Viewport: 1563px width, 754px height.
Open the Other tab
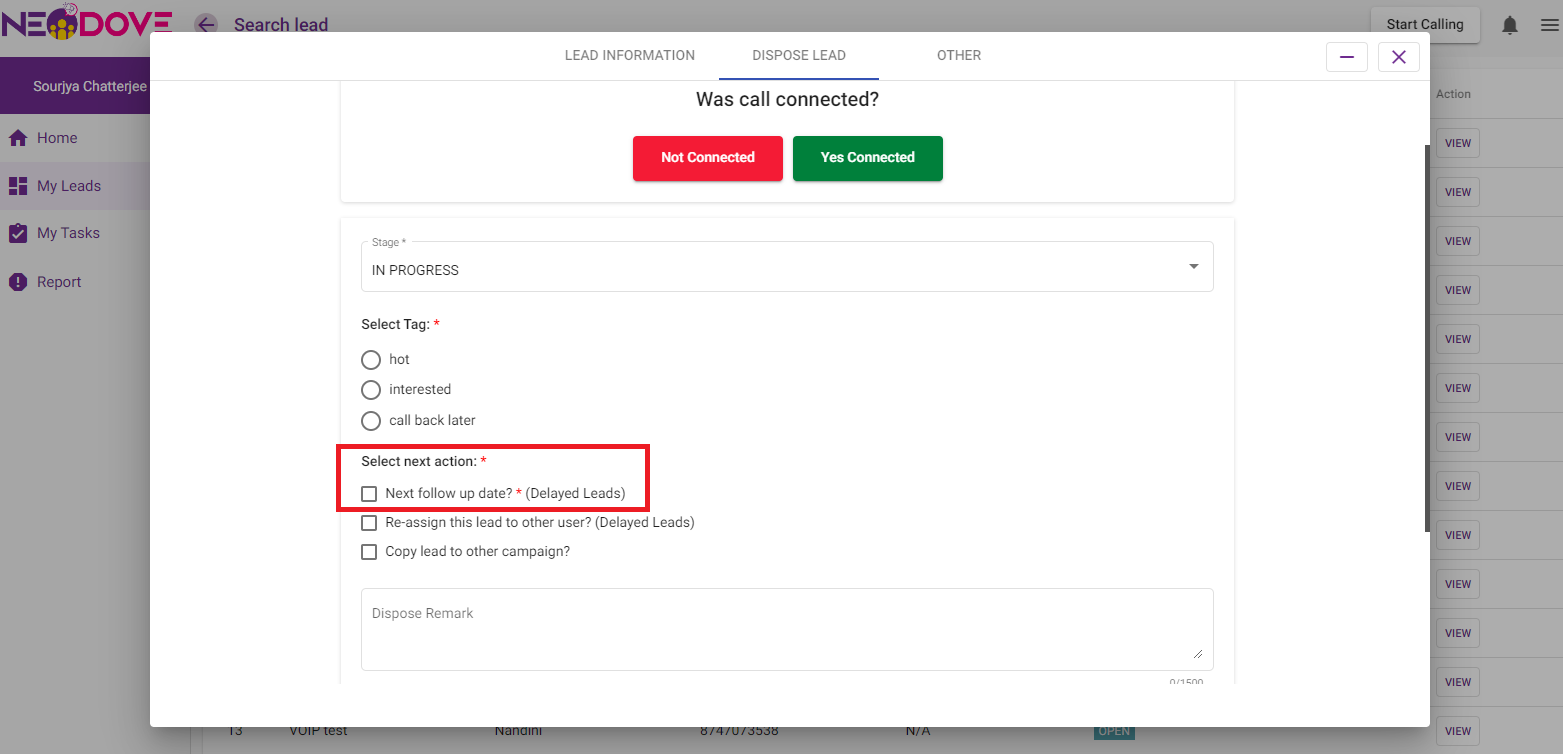[958, 56]
